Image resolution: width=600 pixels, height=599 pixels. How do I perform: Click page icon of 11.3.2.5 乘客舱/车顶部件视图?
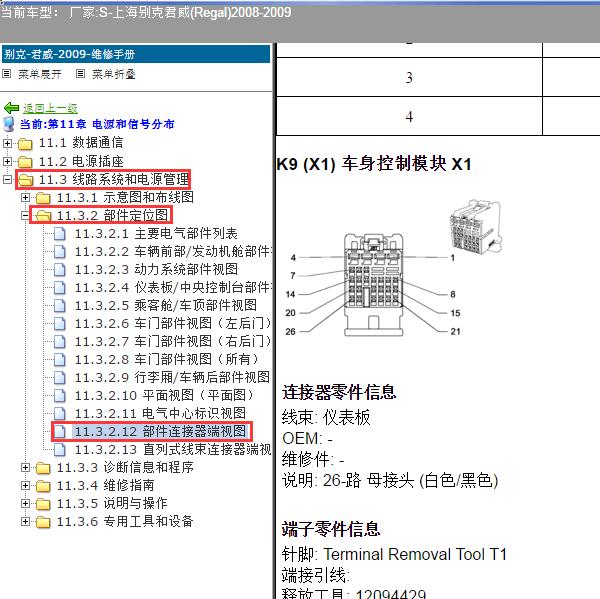(x=60, y=305)
